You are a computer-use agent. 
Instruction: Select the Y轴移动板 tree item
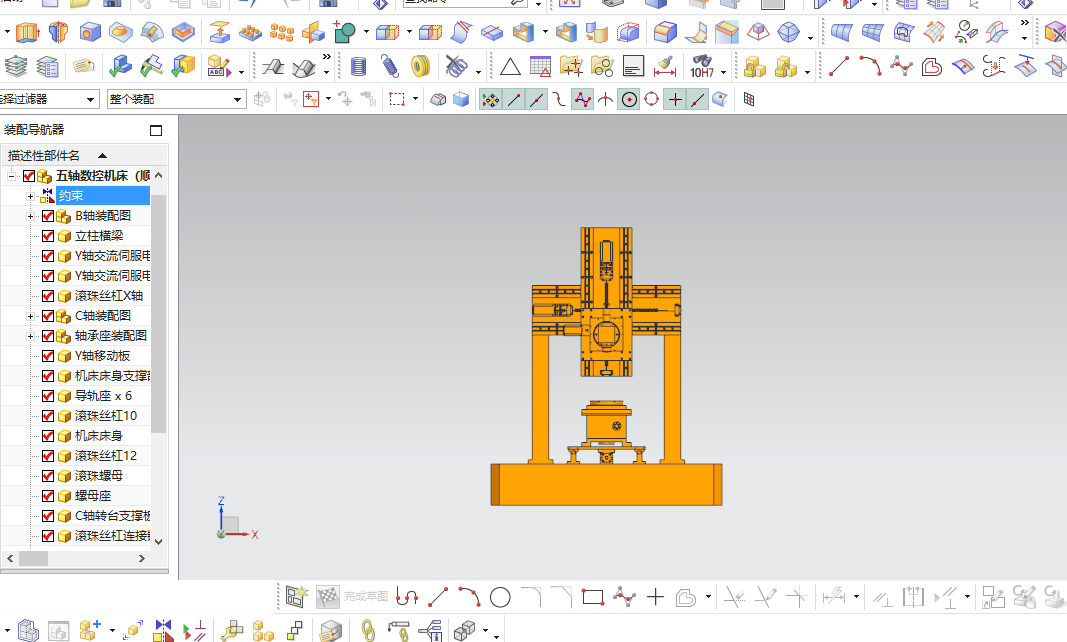coord(102,356)
